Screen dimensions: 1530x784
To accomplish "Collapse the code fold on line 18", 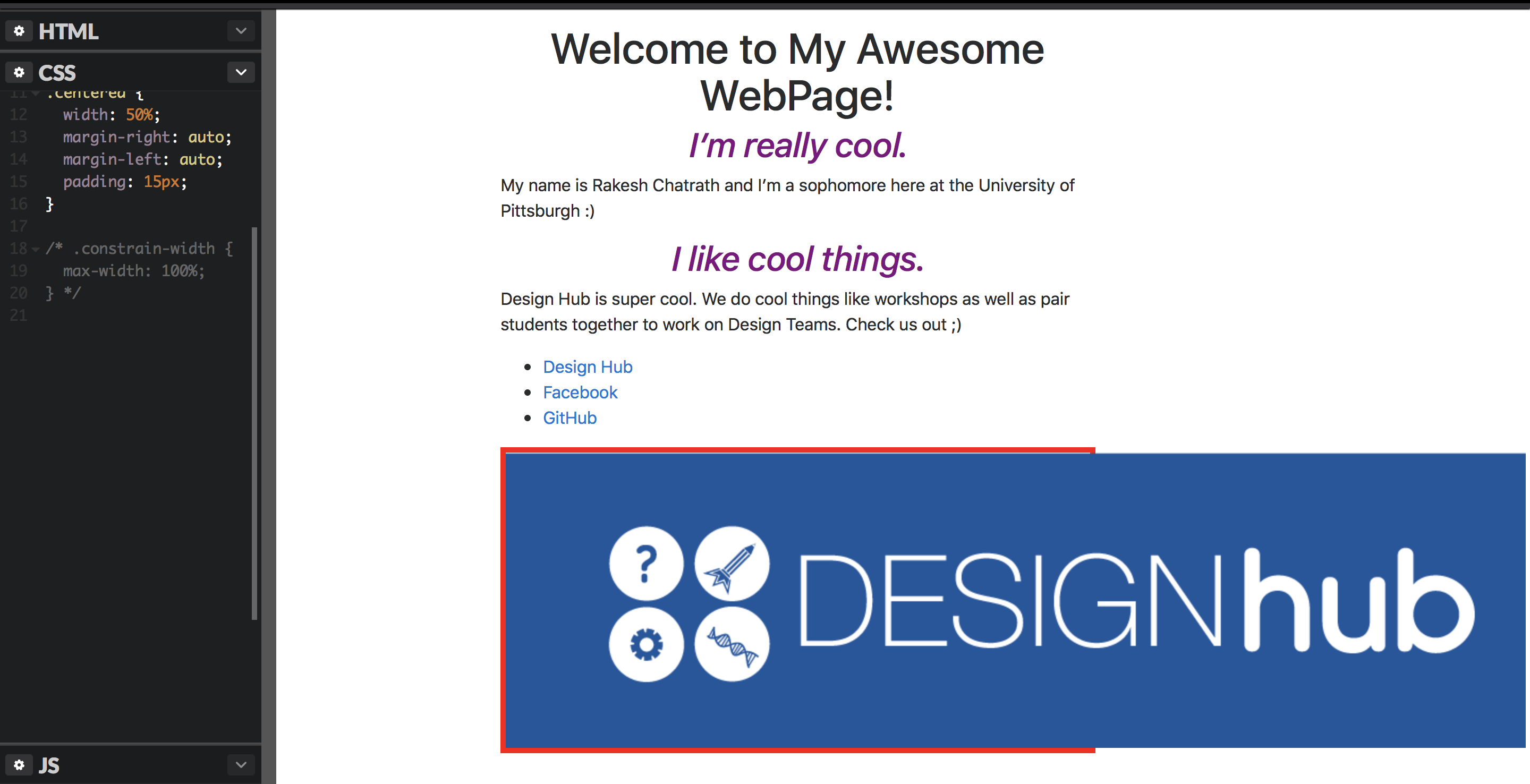I will point(36,250).
